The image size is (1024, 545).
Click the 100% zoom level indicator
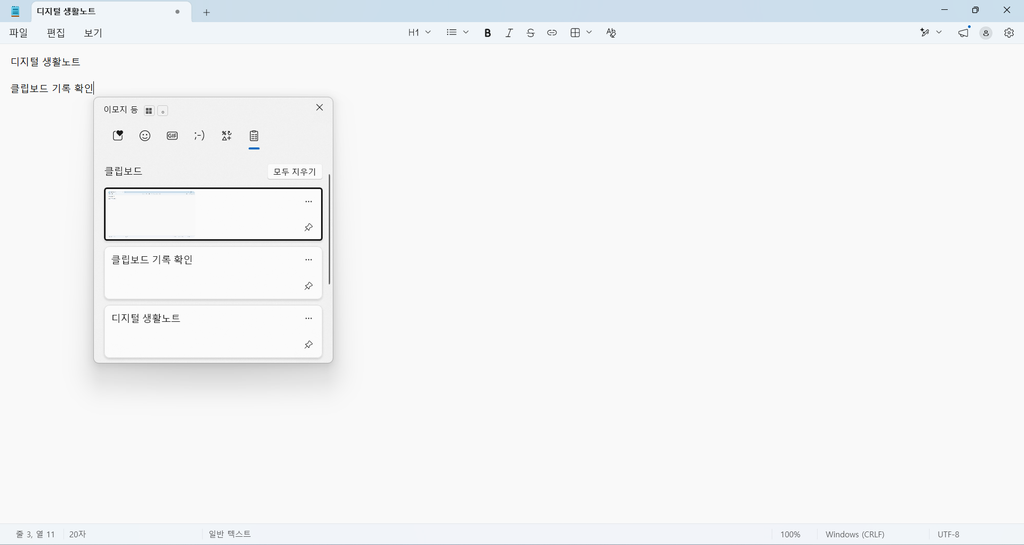coord(790,534)
